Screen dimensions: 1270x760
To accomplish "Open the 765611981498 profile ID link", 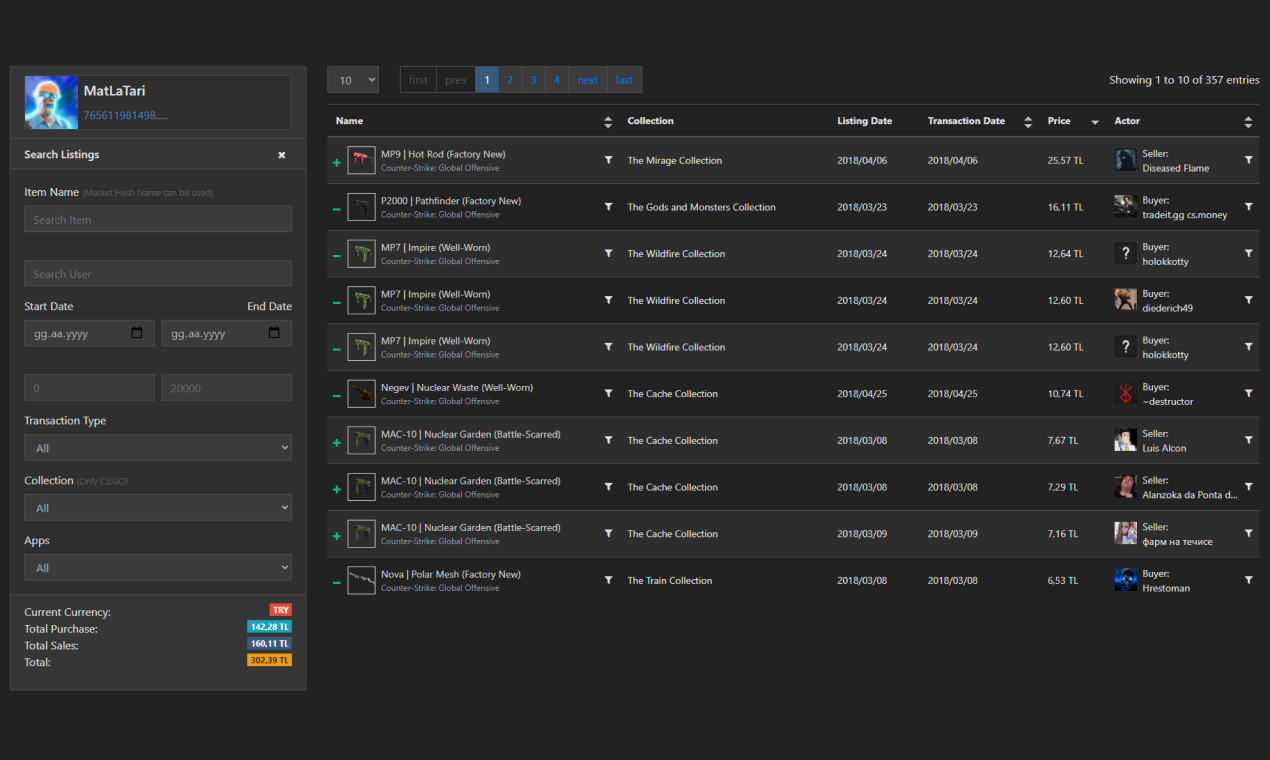I will tap(125, 115).
